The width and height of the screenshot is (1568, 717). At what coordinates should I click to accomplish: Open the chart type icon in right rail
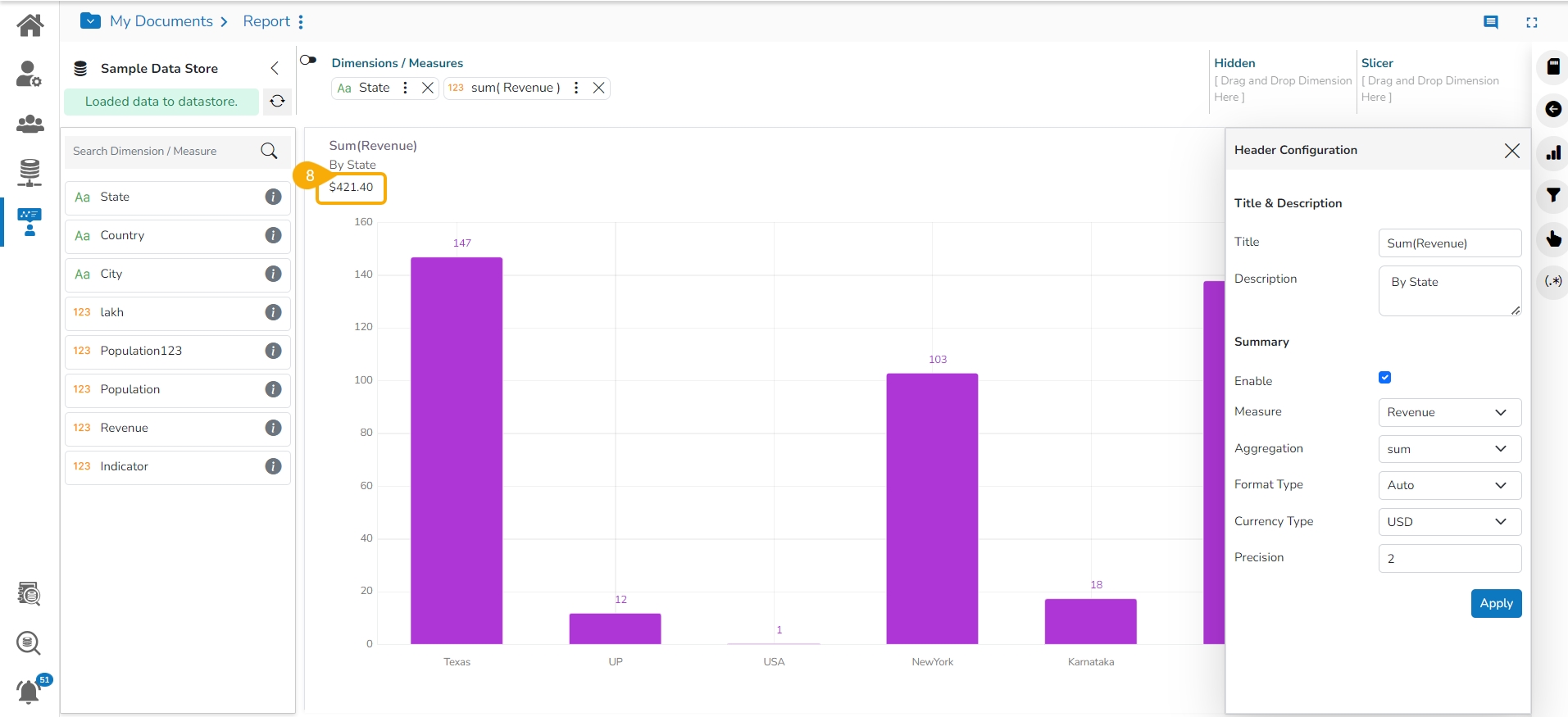coord(1552,152)
